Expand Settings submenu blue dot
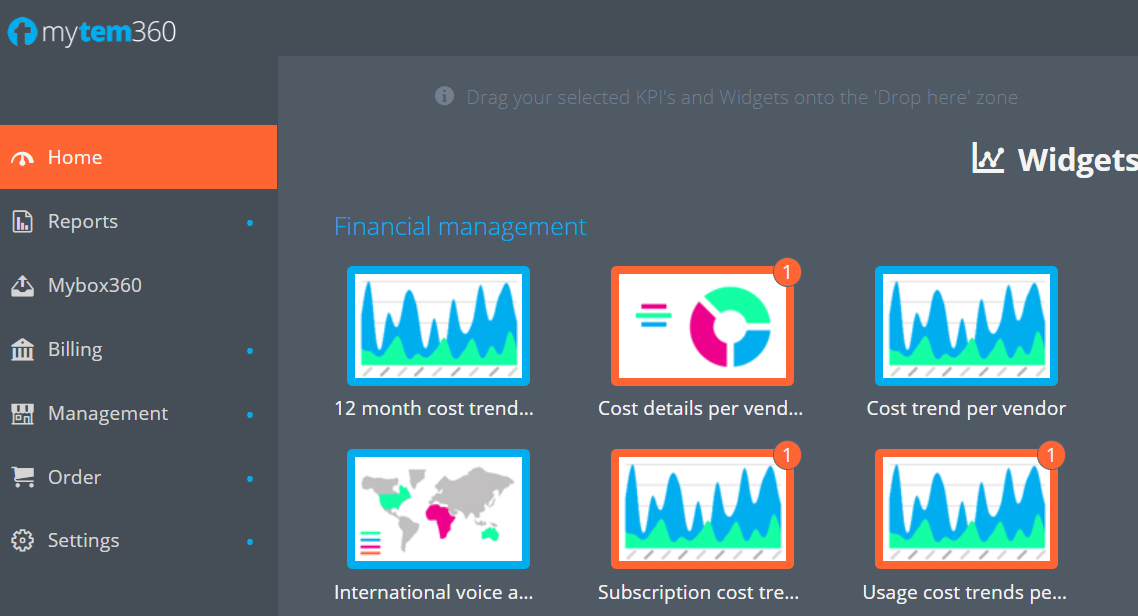This screenshot has height=616, width=1138. (250, 542)
